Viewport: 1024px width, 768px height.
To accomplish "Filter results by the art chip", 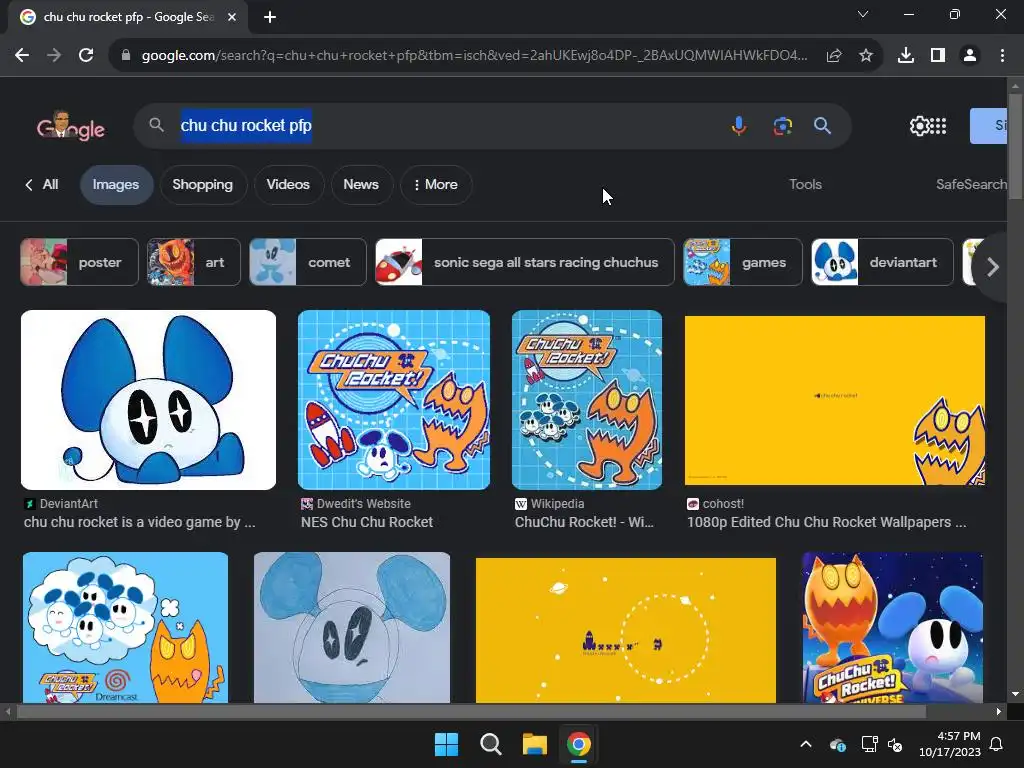I will click(x=193, y=262).
